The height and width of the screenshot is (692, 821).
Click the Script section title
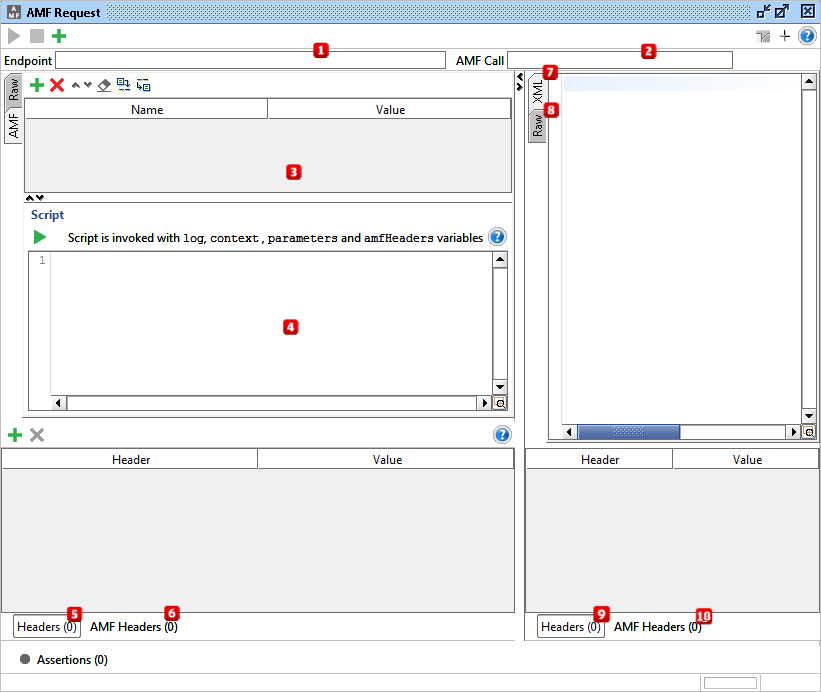tap(47, 215)
